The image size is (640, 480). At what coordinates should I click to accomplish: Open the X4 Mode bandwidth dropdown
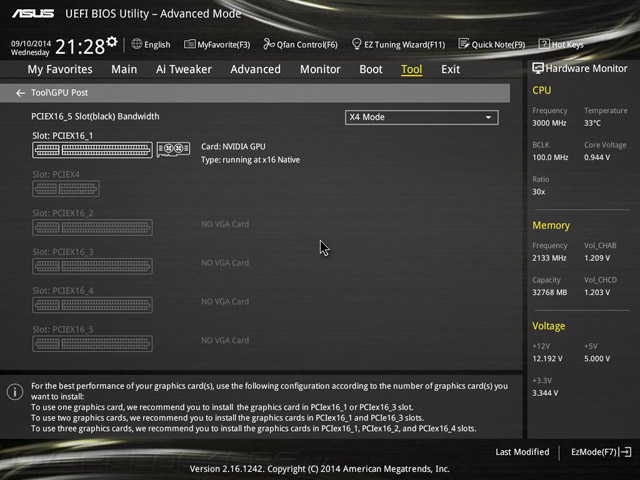422,118
